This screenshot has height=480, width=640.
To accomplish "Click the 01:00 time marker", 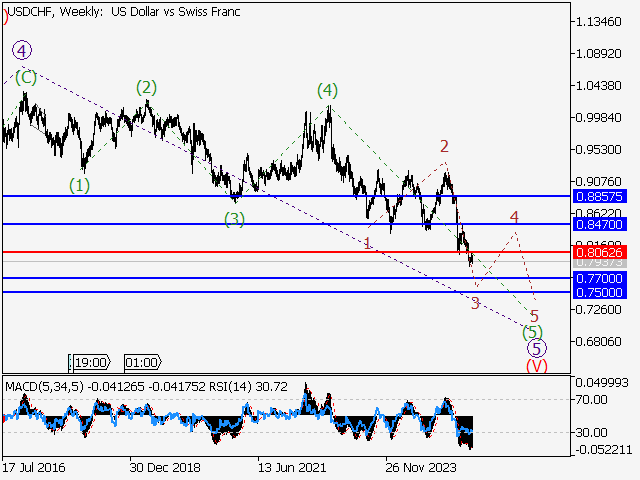I will [142, 362].
